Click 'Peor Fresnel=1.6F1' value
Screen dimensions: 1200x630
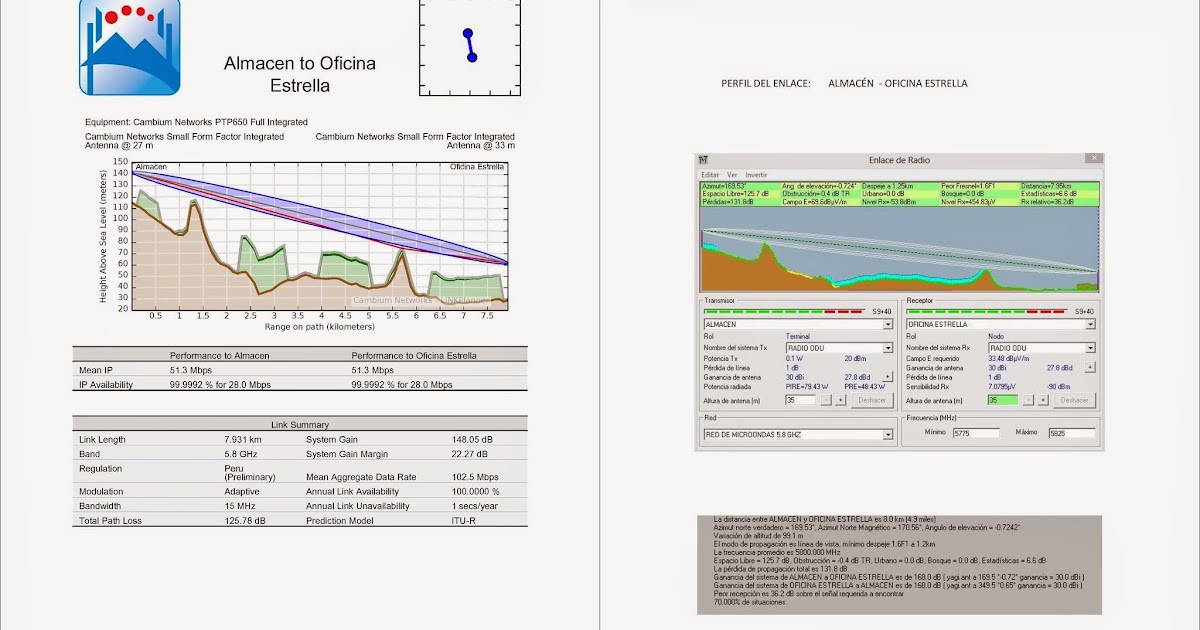point(967,185)
